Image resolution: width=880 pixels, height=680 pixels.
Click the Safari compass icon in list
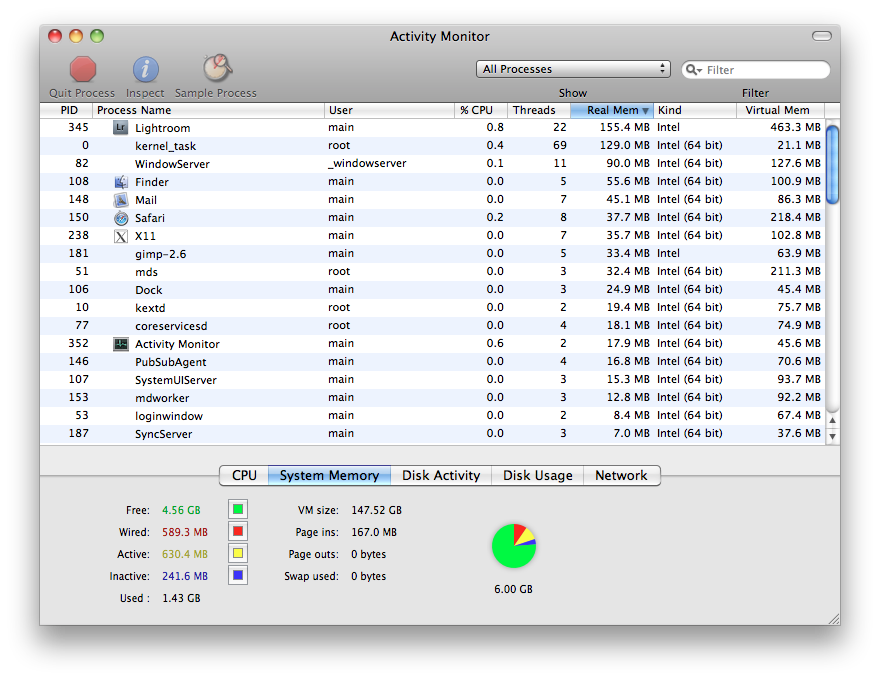(x=121, y=218)
